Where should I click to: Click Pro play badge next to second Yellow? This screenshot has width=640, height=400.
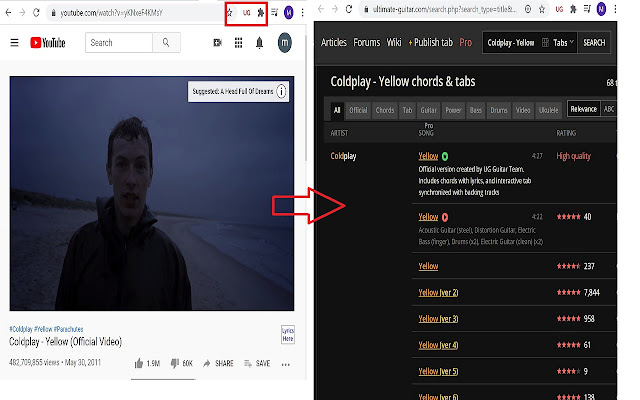click(445, 218)
